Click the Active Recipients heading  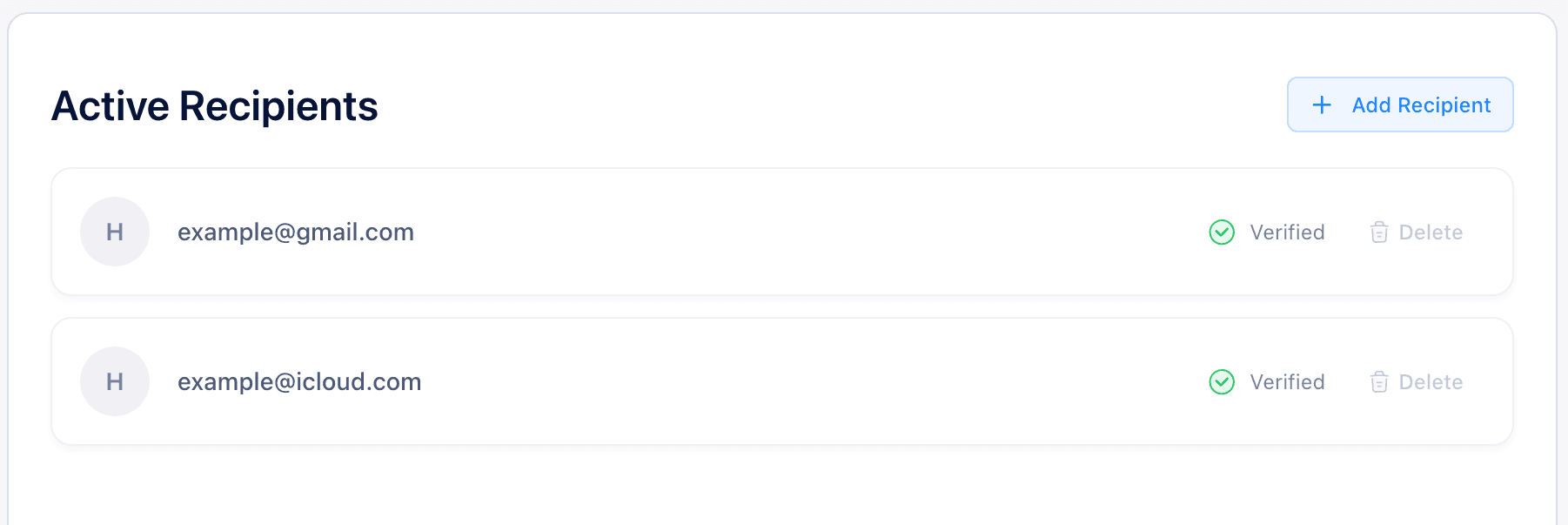(x=215, y=106)
